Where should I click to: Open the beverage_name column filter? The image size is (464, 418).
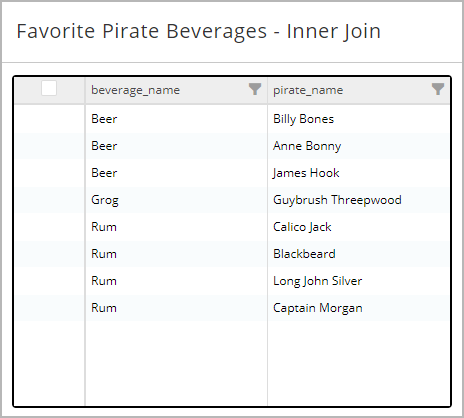255,89
